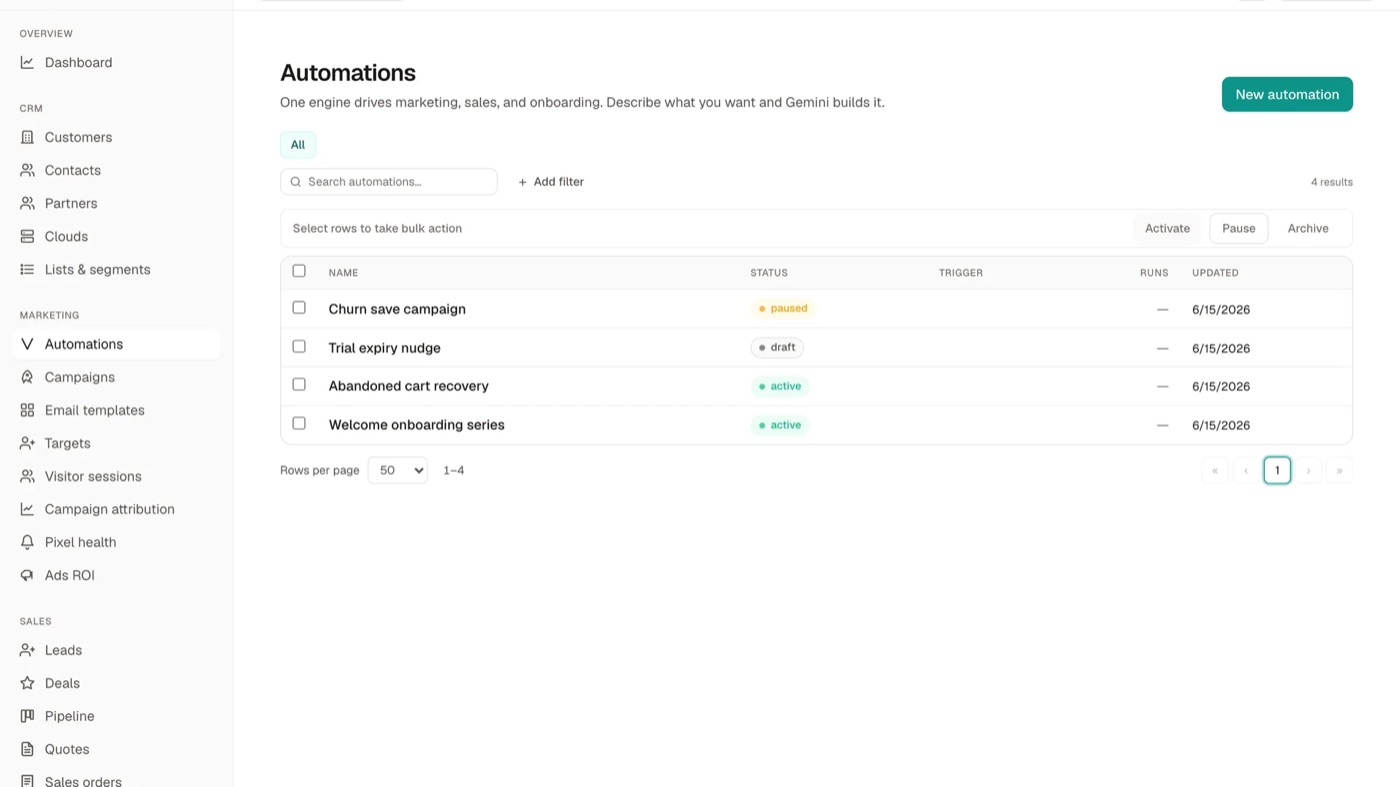The height and width of the screenshot is (787, 1400).
Task: Toggle the select-all header checkbox
Action: [x=299, y=271]
